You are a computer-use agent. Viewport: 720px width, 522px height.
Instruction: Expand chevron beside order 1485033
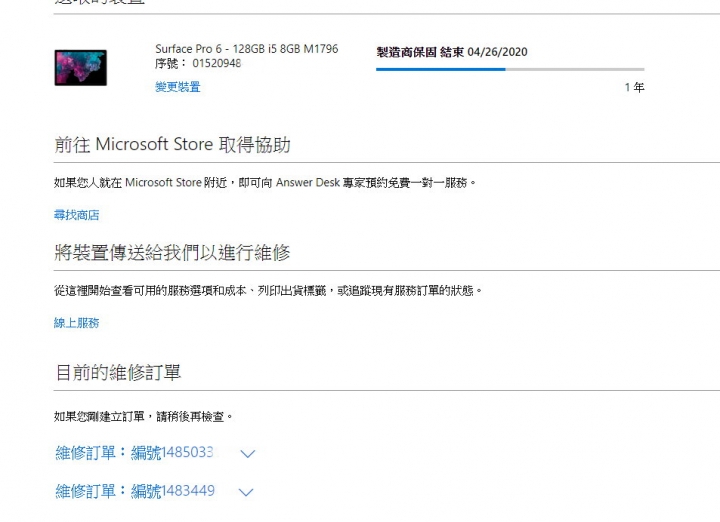pos(248,454)
